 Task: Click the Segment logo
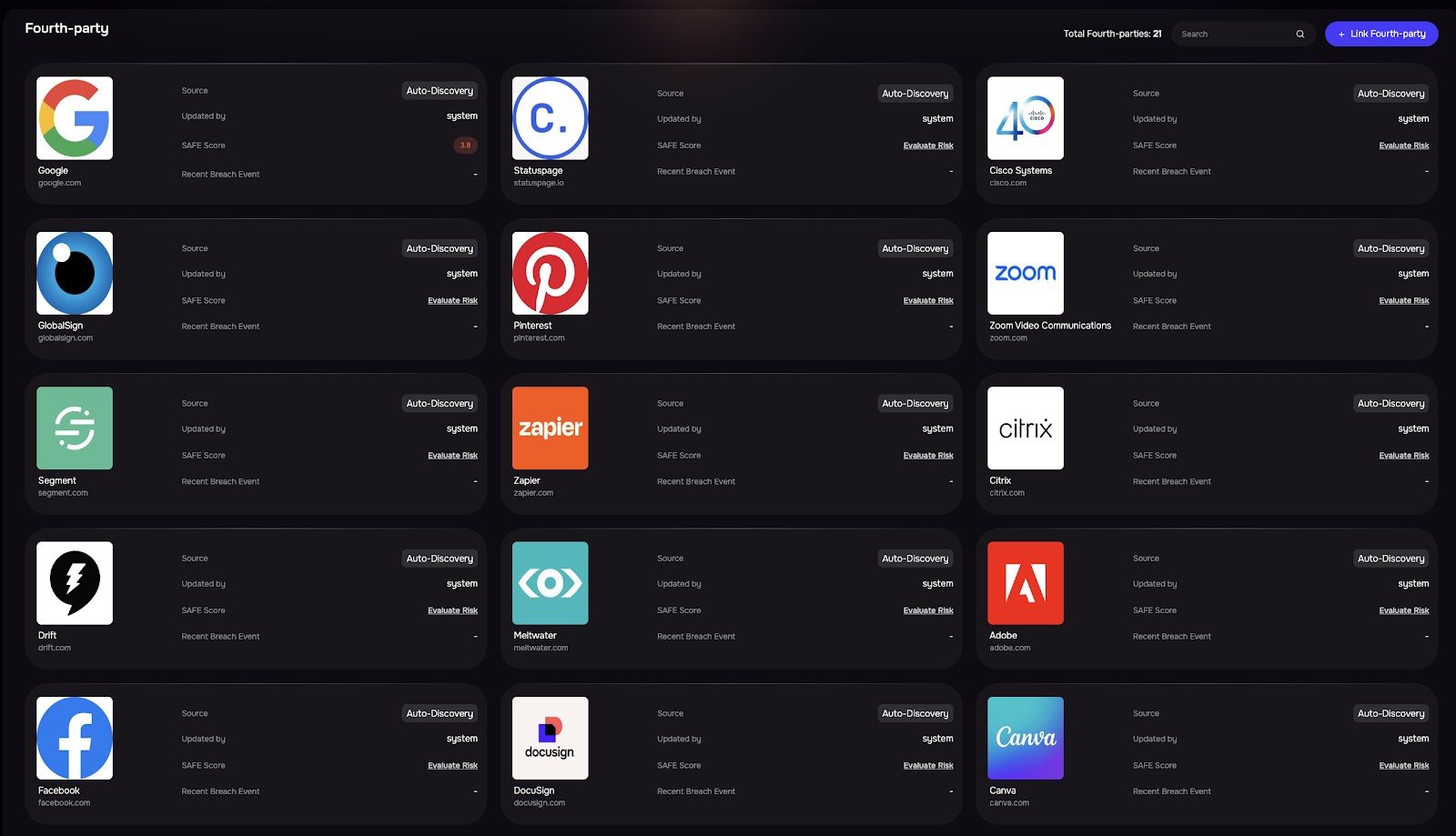[75, 428]
